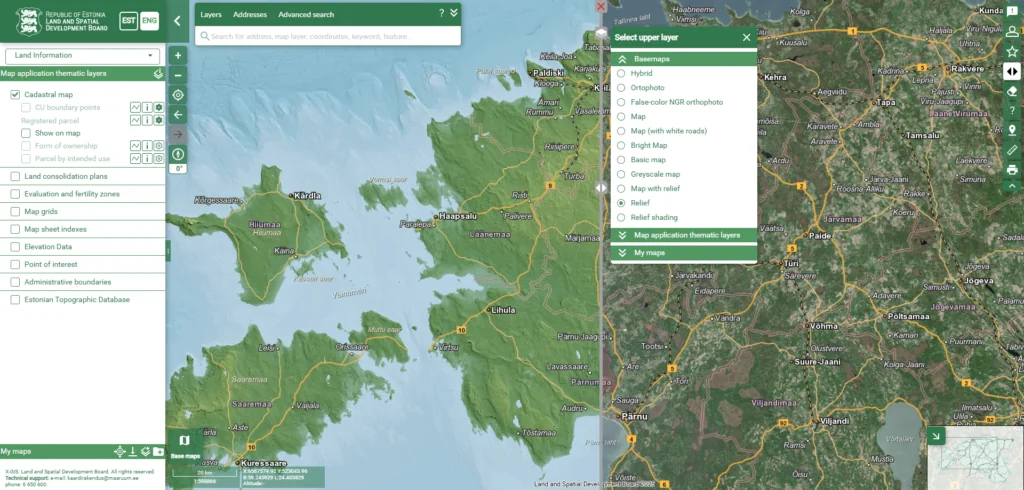Image resolution: width=1024 pixels, height=490 pixels.
Task: Open the Advanced search tab
Action: pos(306,15)
